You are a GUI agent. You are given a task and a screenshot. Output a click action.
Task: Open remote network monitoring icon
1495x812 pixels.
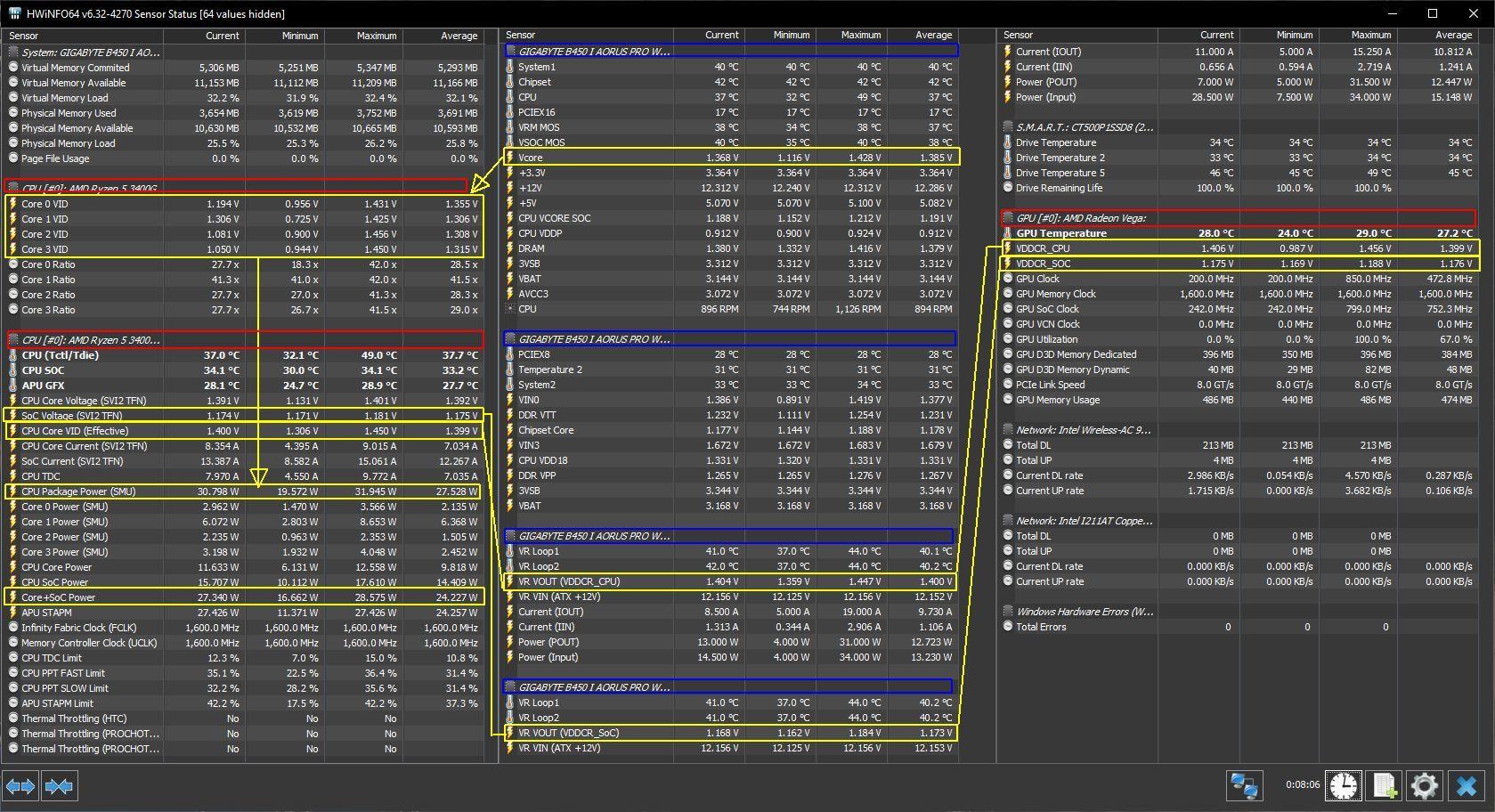pos(1243,785)
